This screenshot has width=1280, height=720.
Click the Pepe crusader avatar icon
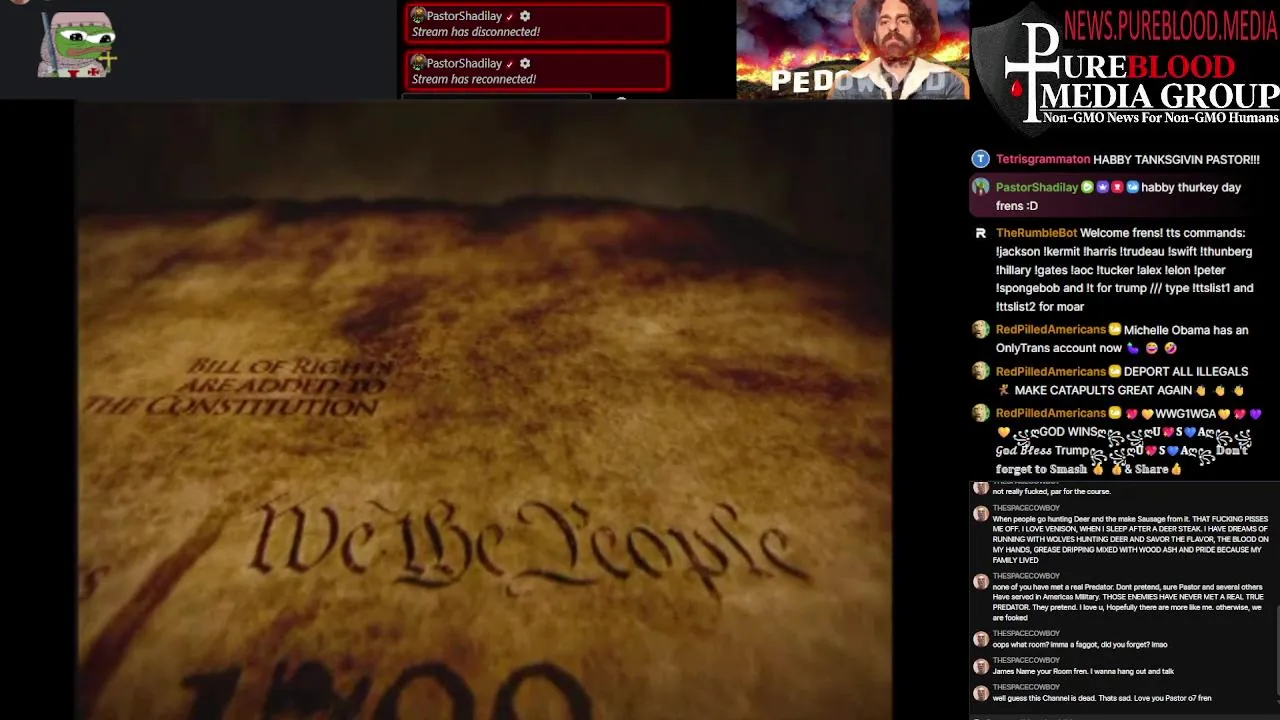(x=77, y=45)
